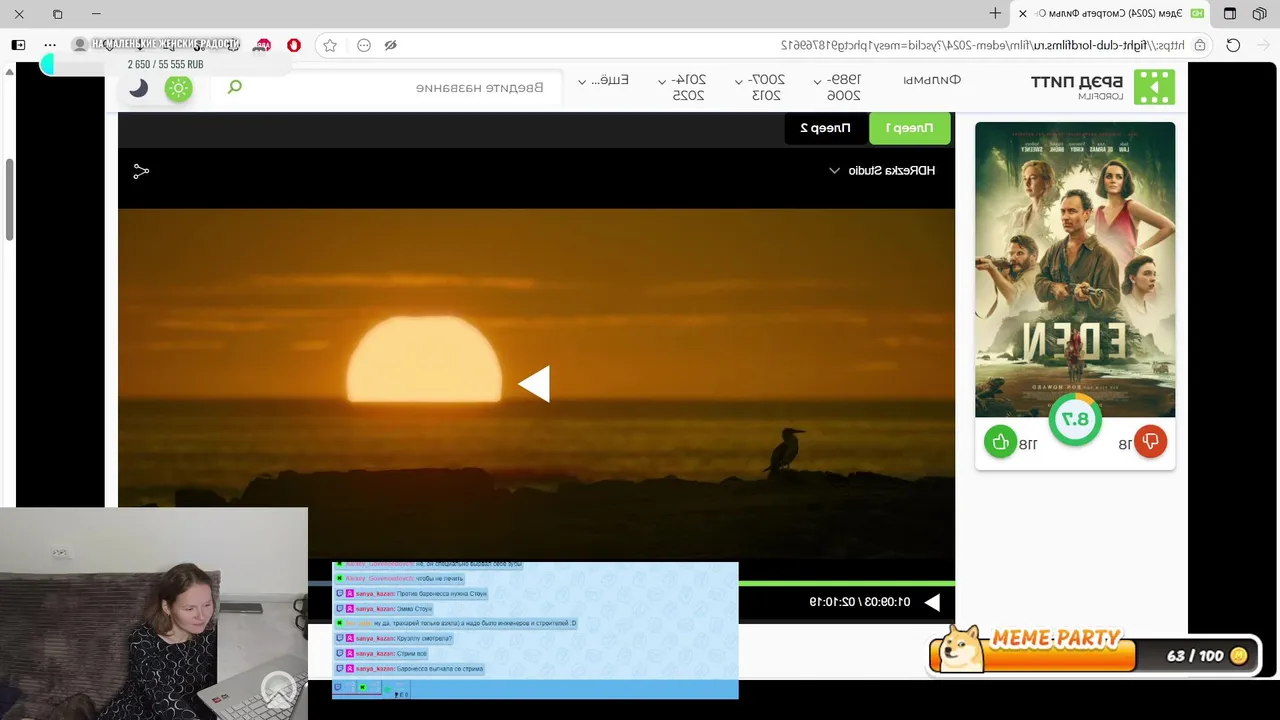
Task: Click the green thumbs-up like button
Action: (x=1000, y=442)
